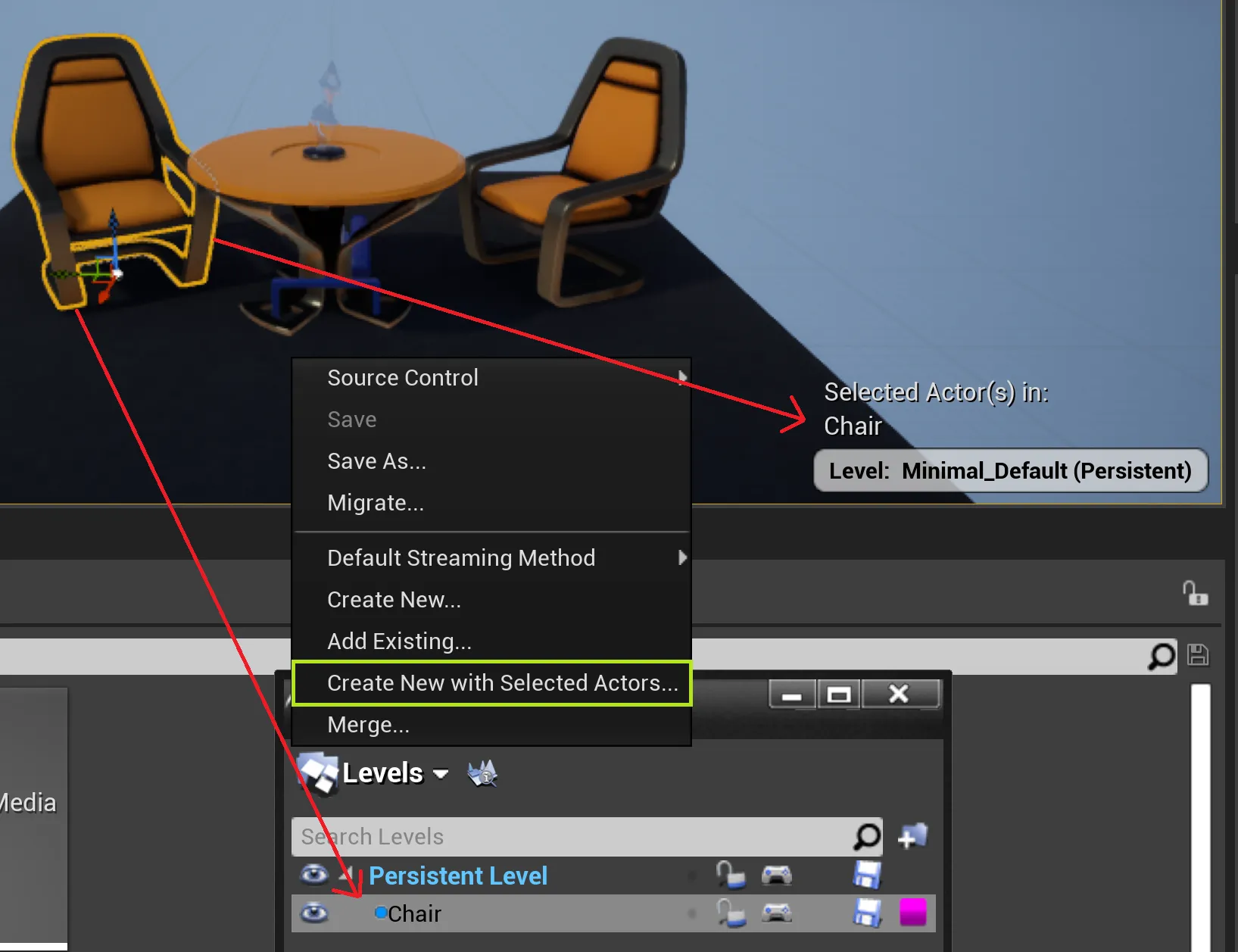Screen dimensions: 1238x952
Task: Open the Chair level blueprint gamepad icon
Action: tap(776, 913)
